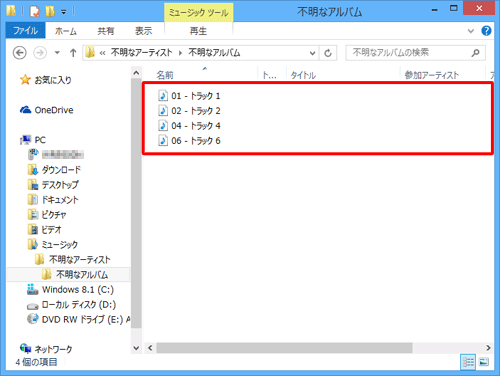This screenshot has width=500, height=376.
Task: Open ローカル ディスク (D:) drive
Action: point(79,305)
